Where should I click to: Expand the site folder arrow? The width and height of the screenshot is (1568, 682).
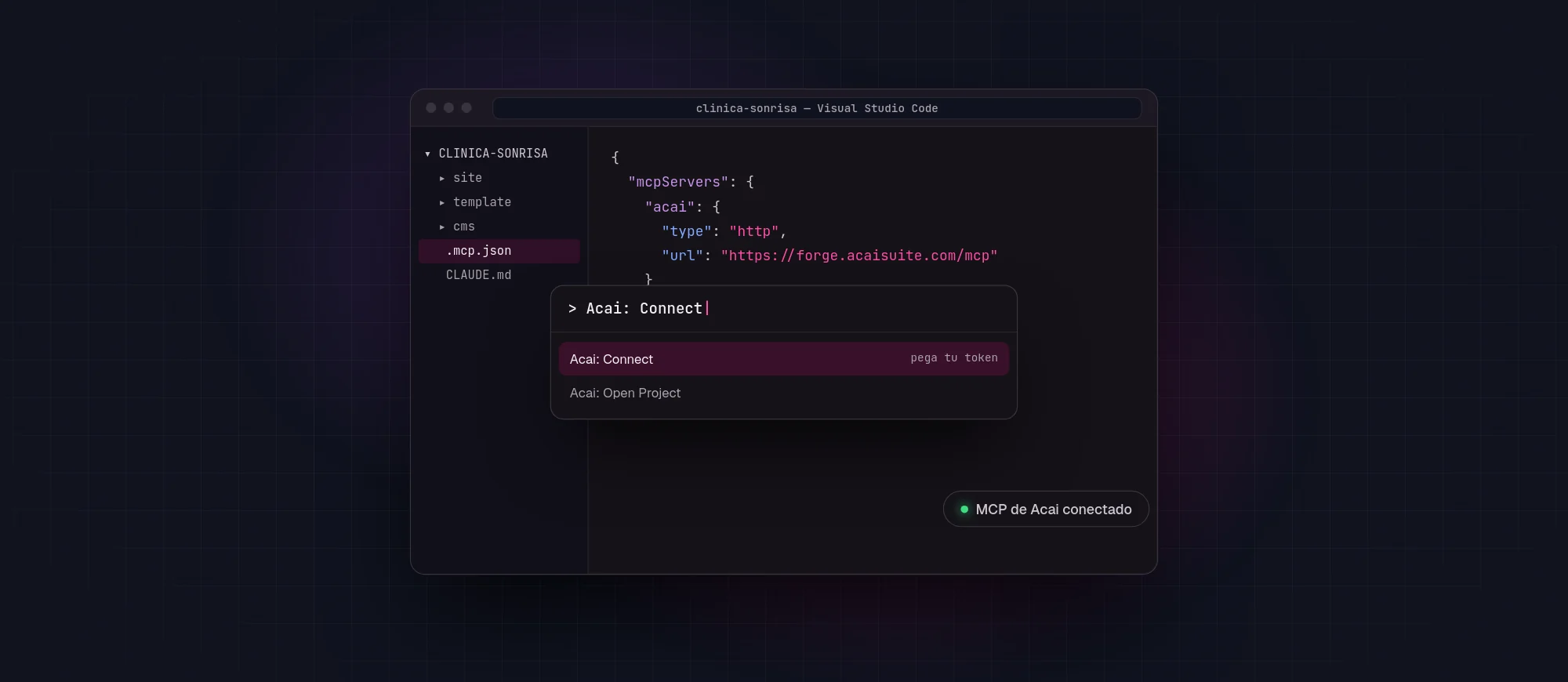[x=442, y=179]
